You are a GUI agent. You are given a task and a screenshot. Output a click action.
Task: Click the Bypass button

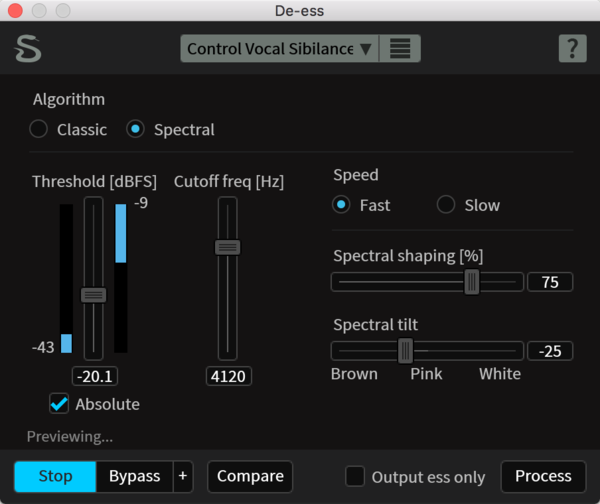134,476
